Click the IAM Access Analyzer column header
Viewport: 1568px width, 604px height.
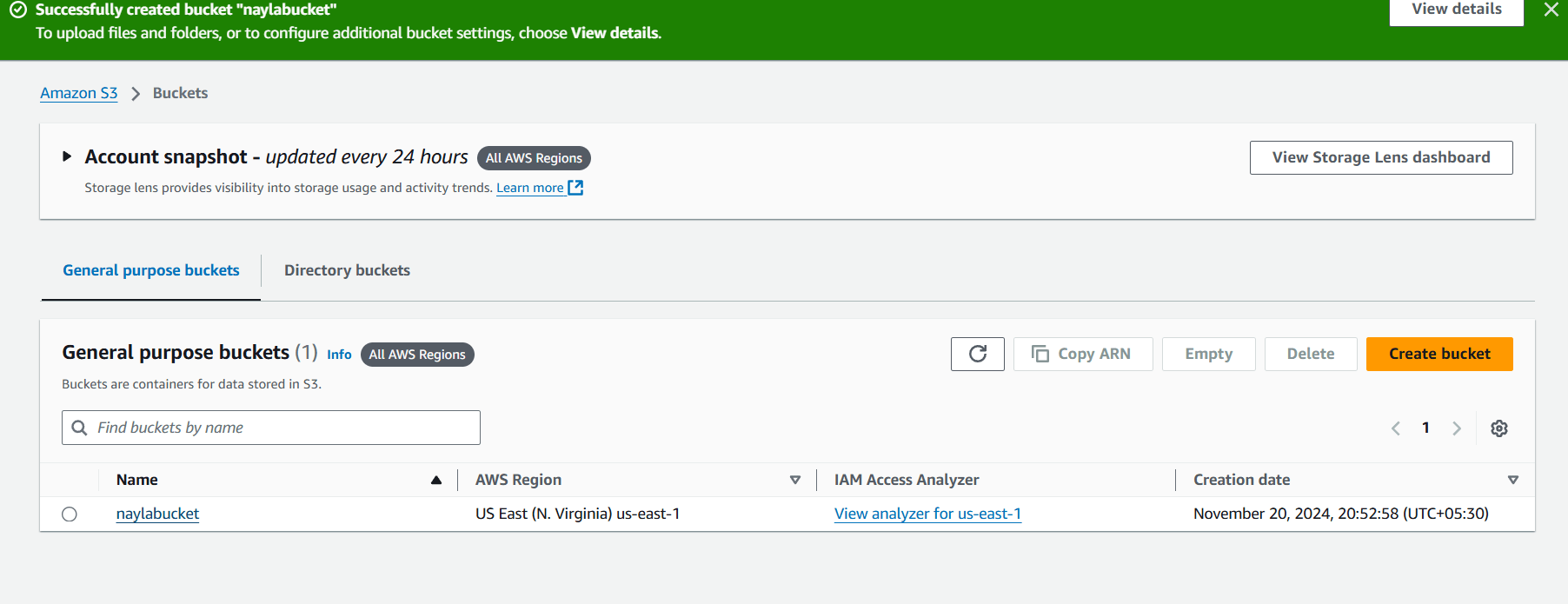point(907,480)
